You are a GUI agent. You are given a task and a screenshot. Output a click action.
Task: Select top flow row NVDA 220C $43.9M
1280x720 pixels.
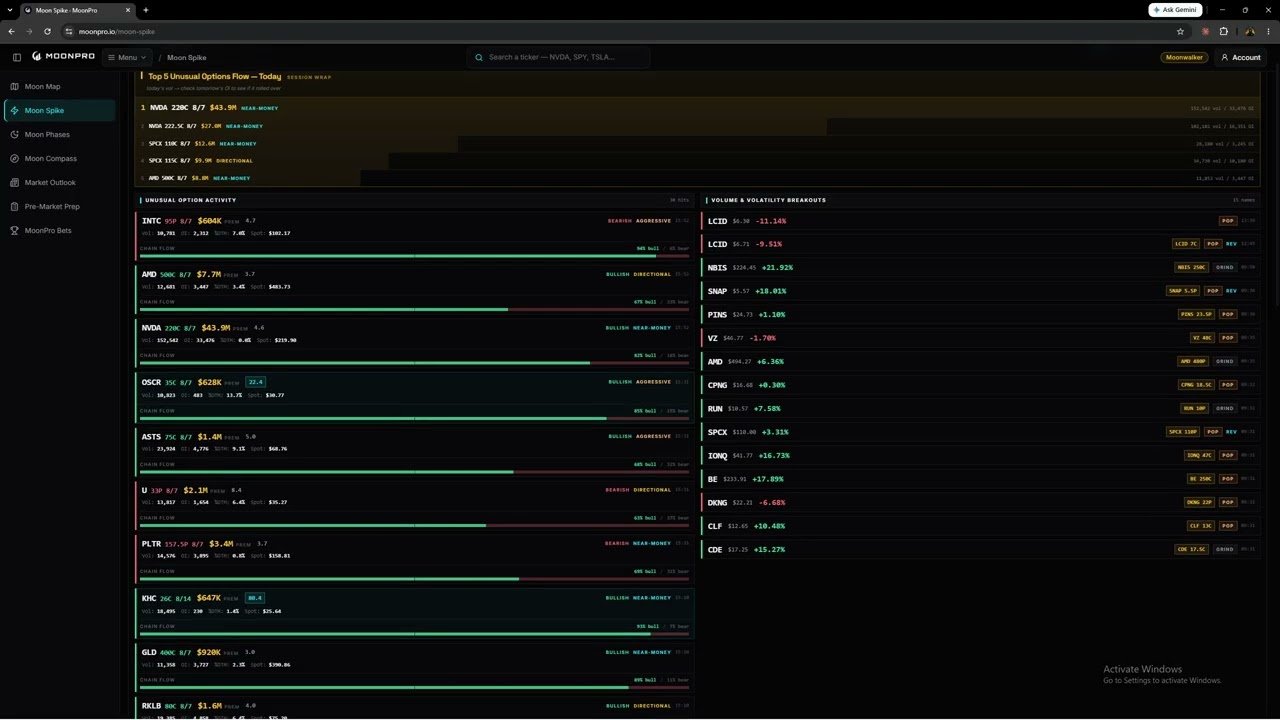point(697,108)
